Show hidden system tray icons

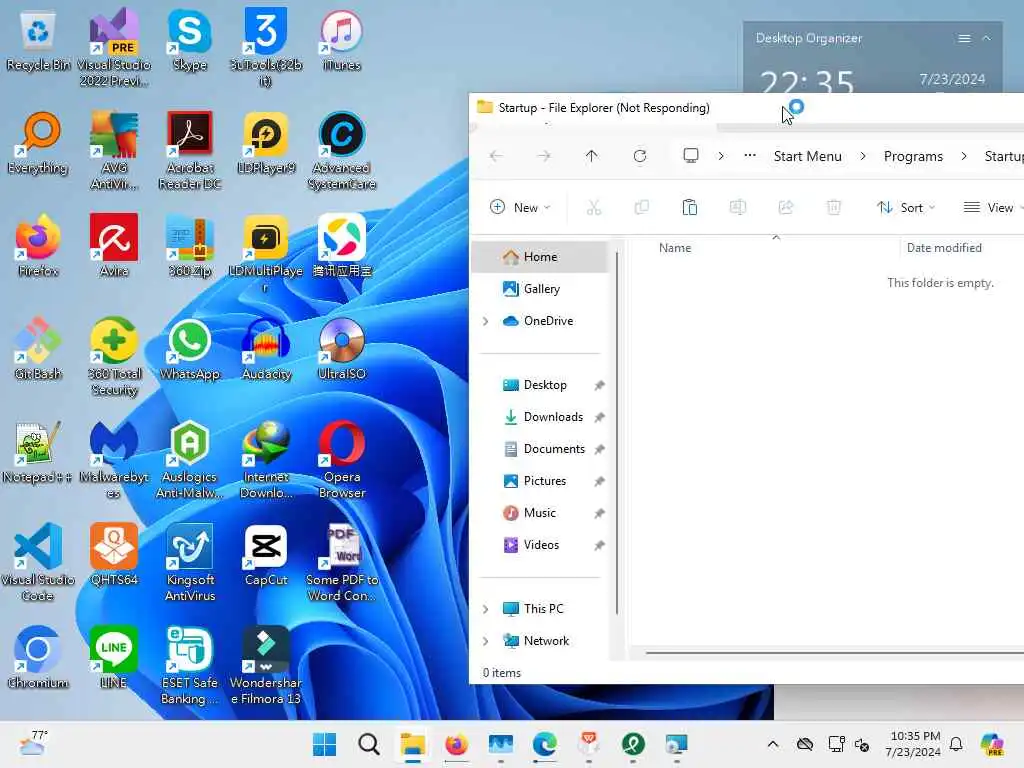[x=773, y=744]
